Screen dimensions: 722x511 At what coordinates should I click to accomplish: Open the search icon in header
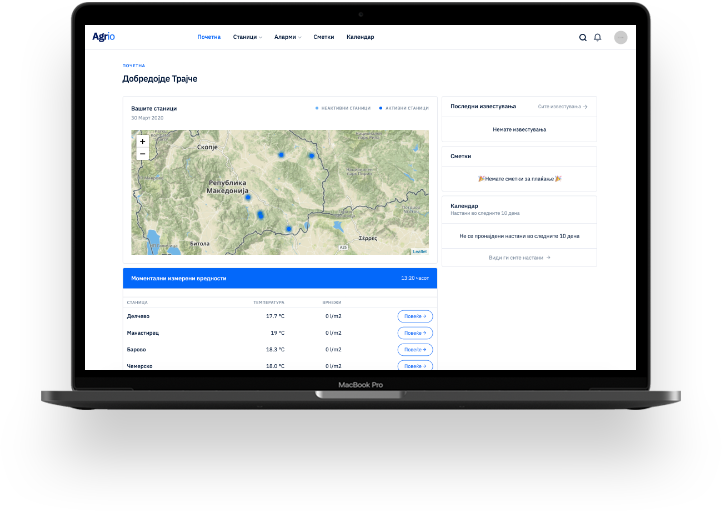pos(583,37)
